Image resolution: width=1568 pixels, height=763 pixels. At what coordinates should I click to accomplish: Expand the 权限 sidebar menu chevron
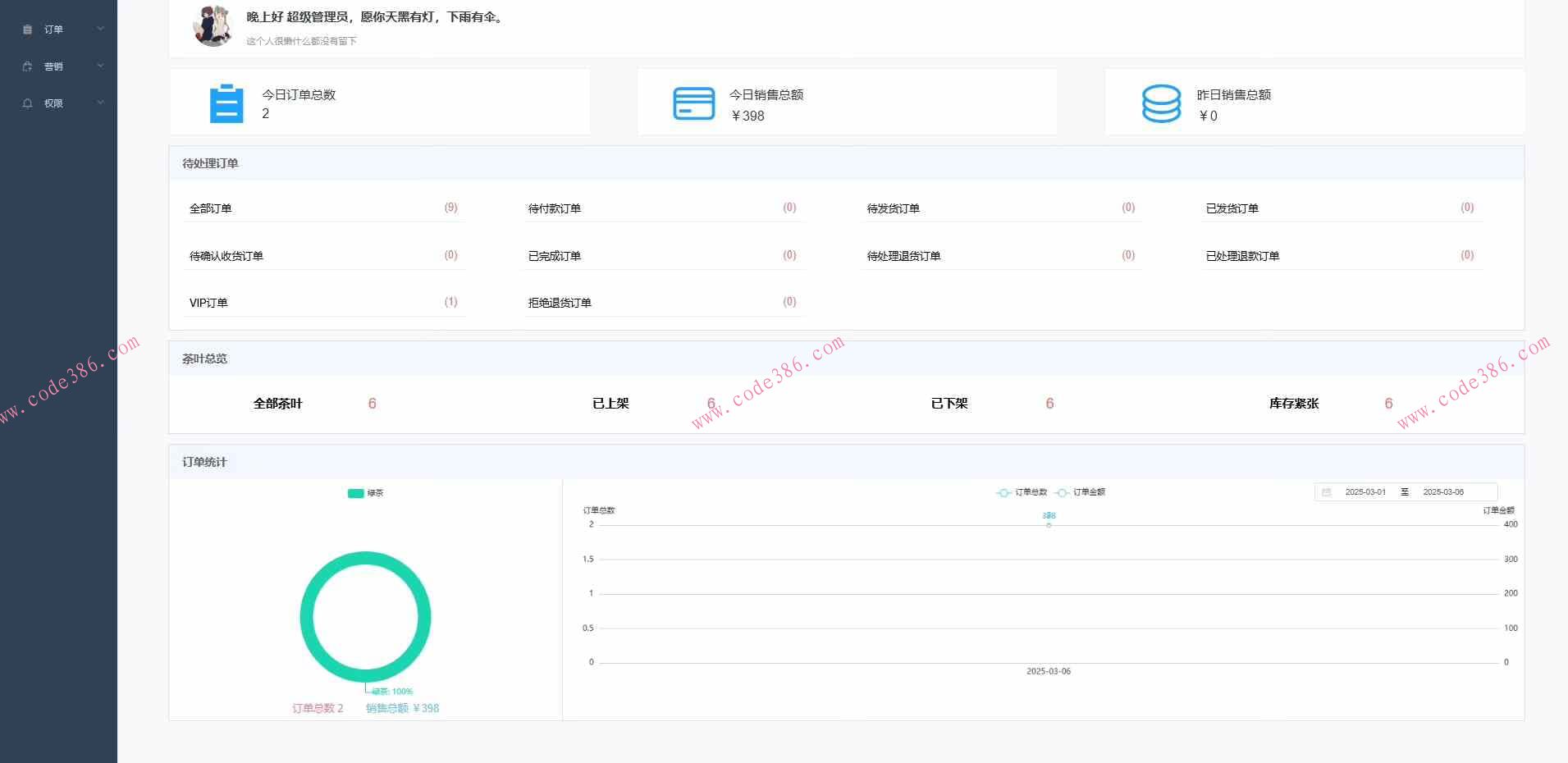tap(100, 103)
